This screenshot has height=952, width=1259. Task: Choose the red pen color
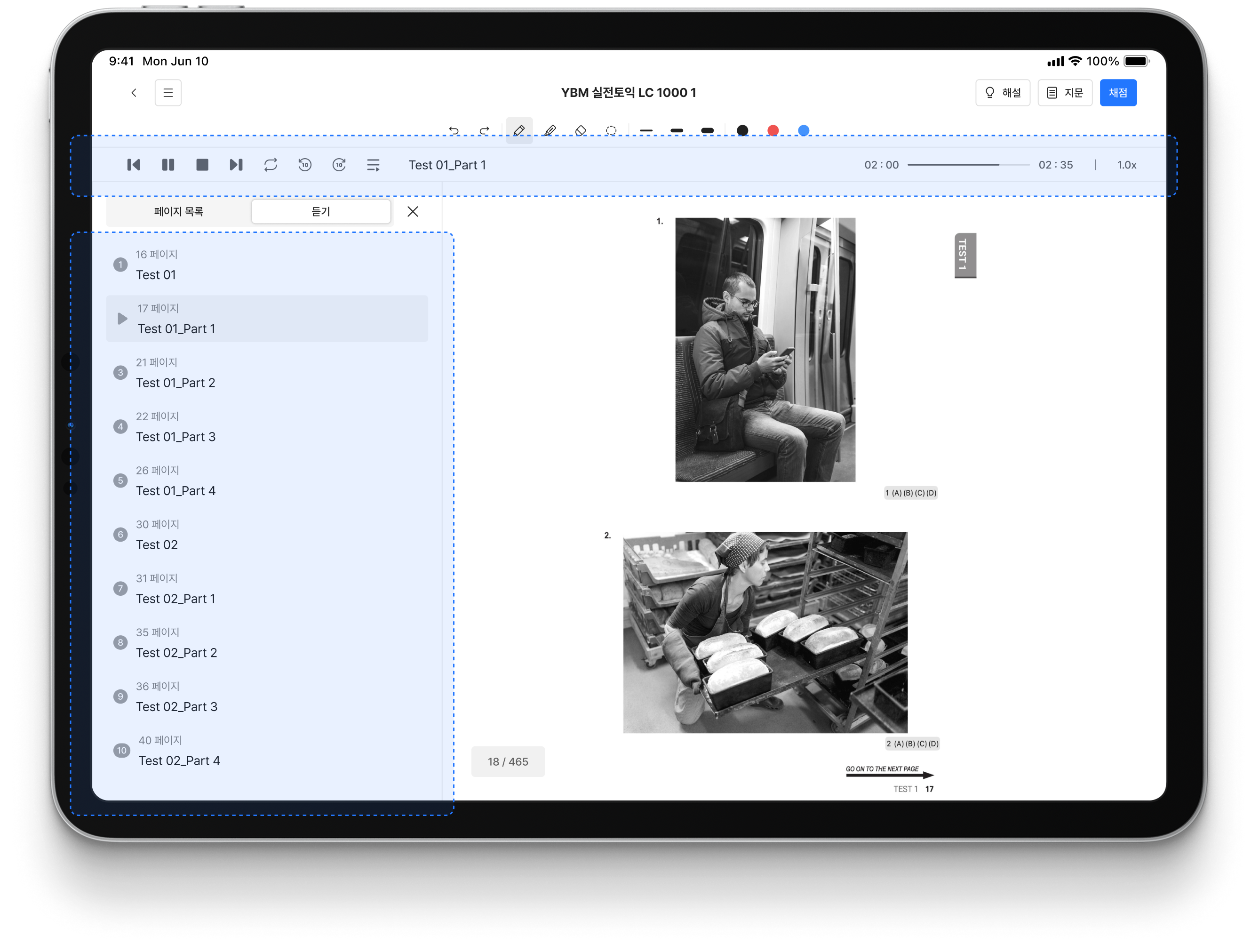773,131
